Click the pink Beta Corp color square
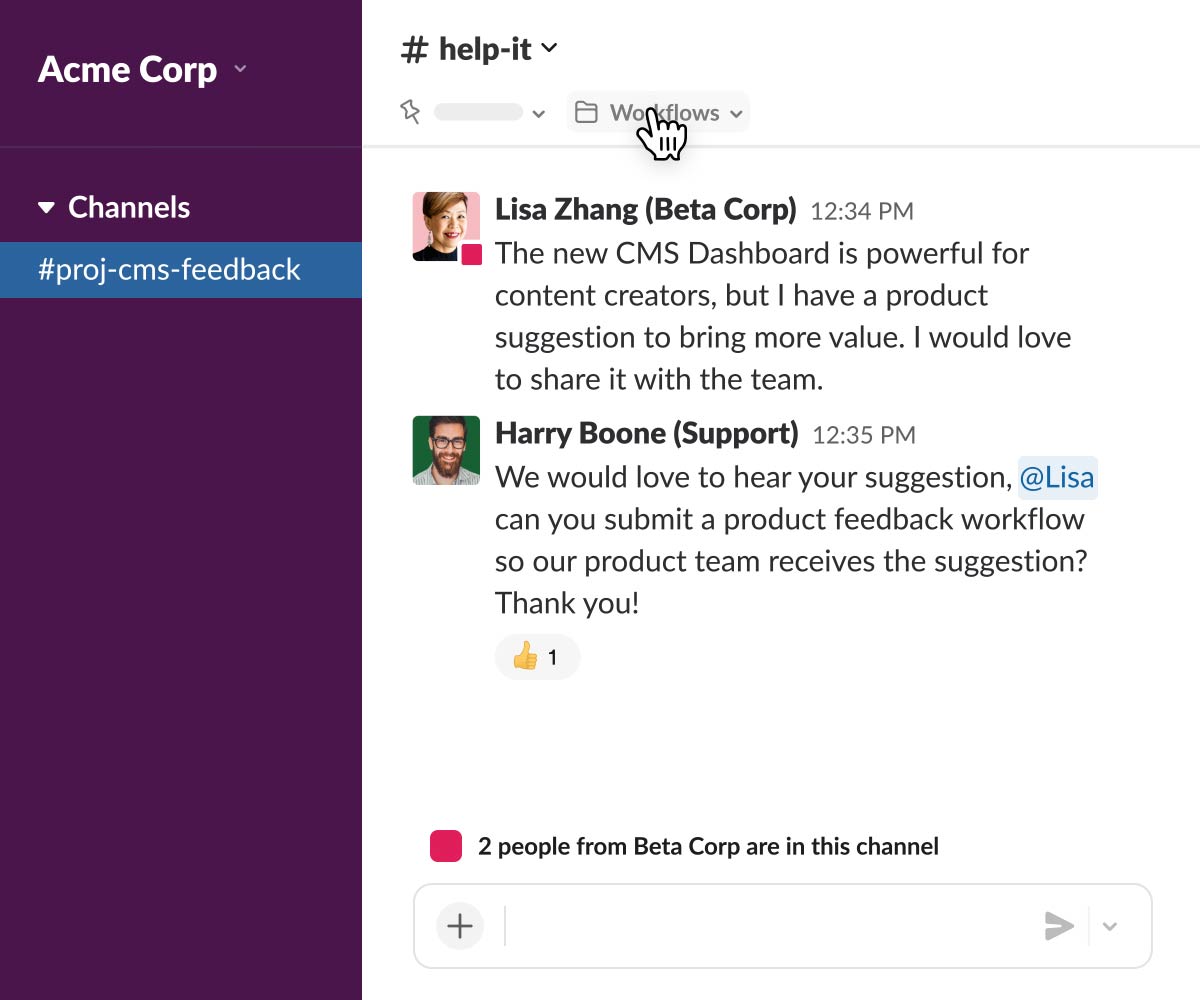The height and width of the screenshot is (1000, 1200). 446,846
